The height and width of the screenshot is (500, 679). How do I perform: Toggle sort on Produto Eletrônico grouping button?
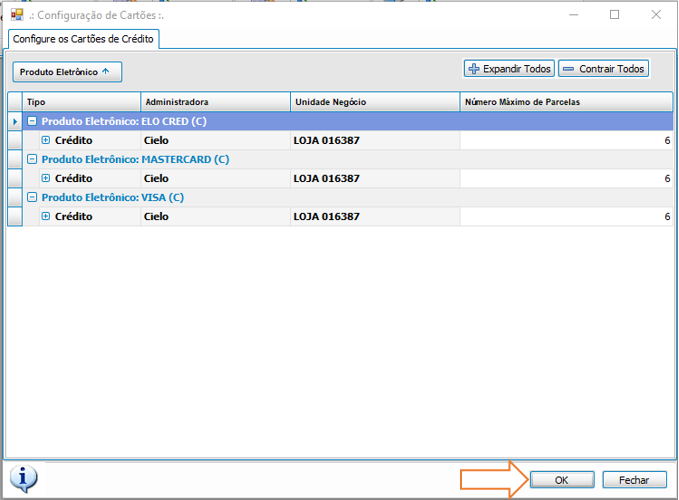click(x=67, y=72)
